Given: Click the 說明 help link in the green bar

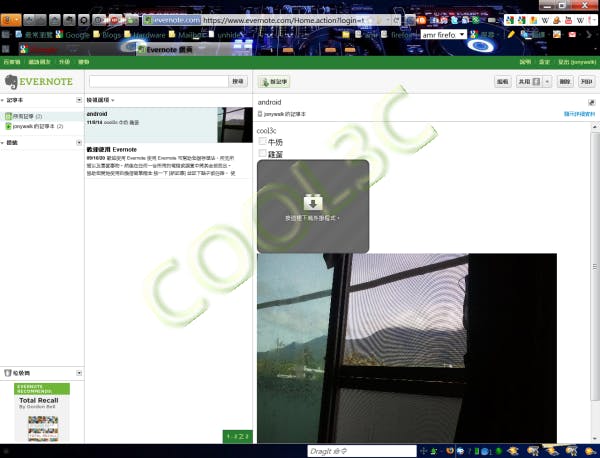Looking at the screenshot, I should [x=525, y=62].
